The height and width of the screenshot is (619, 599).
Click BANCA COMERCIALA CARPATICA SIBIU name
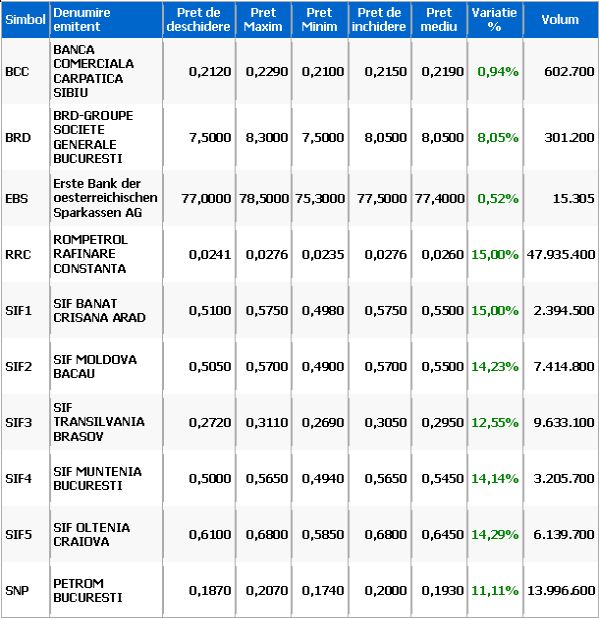[94, 71]
